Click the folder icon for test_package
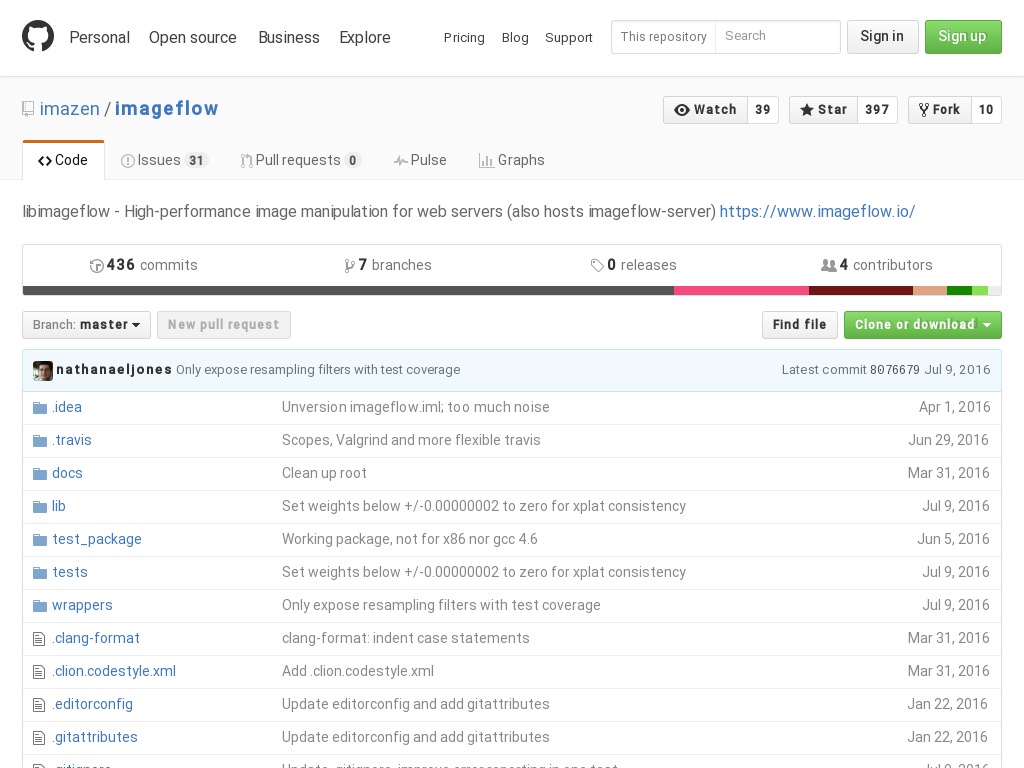Screen dimensions: 1024x768 pos(40,539)
